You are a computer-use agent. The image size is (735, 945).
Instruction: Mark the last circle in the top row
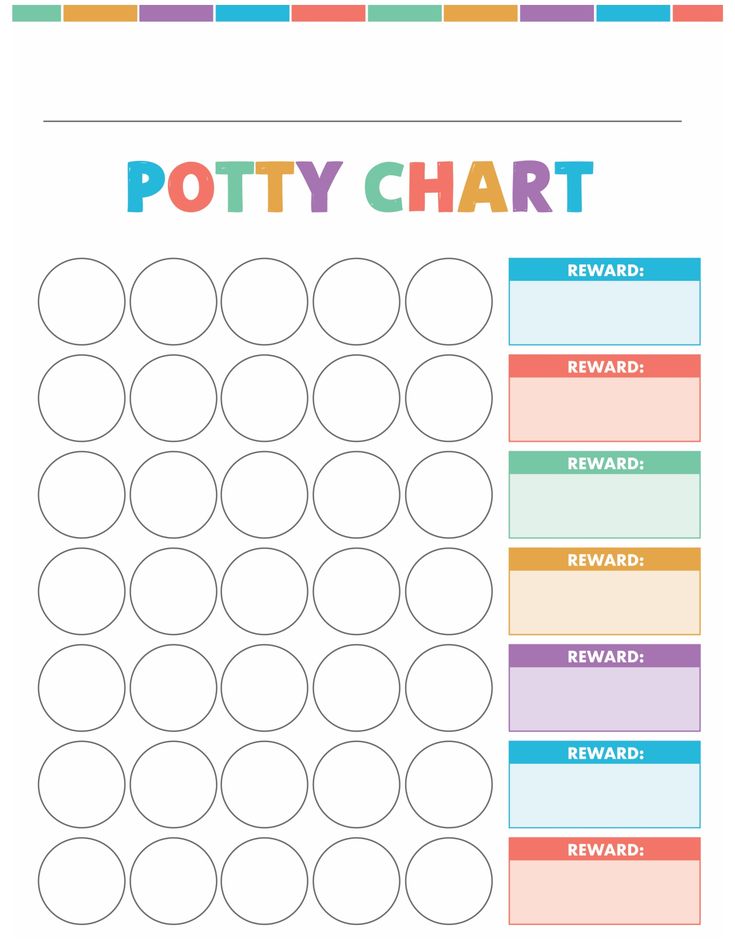coord(449,302)
